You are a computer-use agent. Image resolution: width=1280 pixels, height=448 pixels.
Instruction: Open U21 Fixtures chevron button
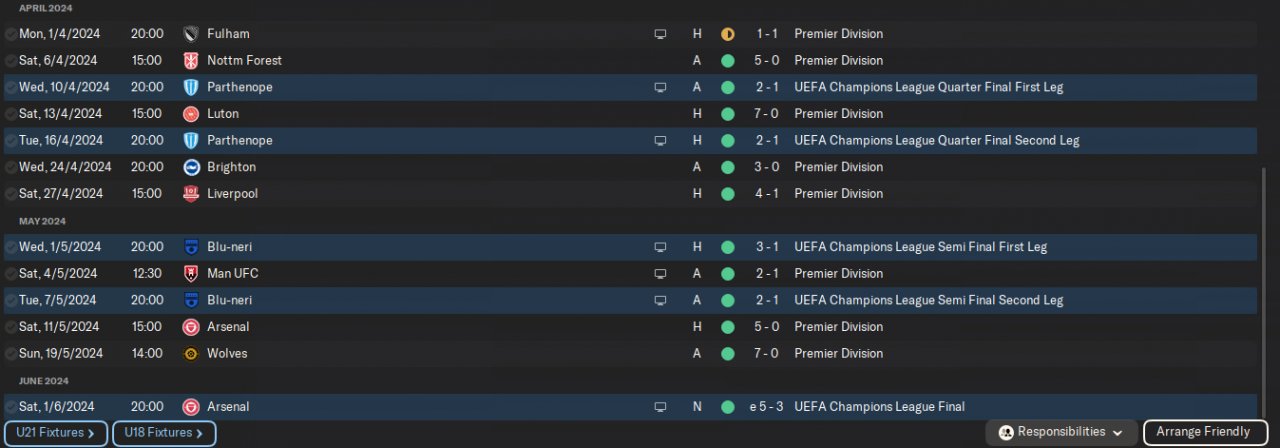[55, 433]
